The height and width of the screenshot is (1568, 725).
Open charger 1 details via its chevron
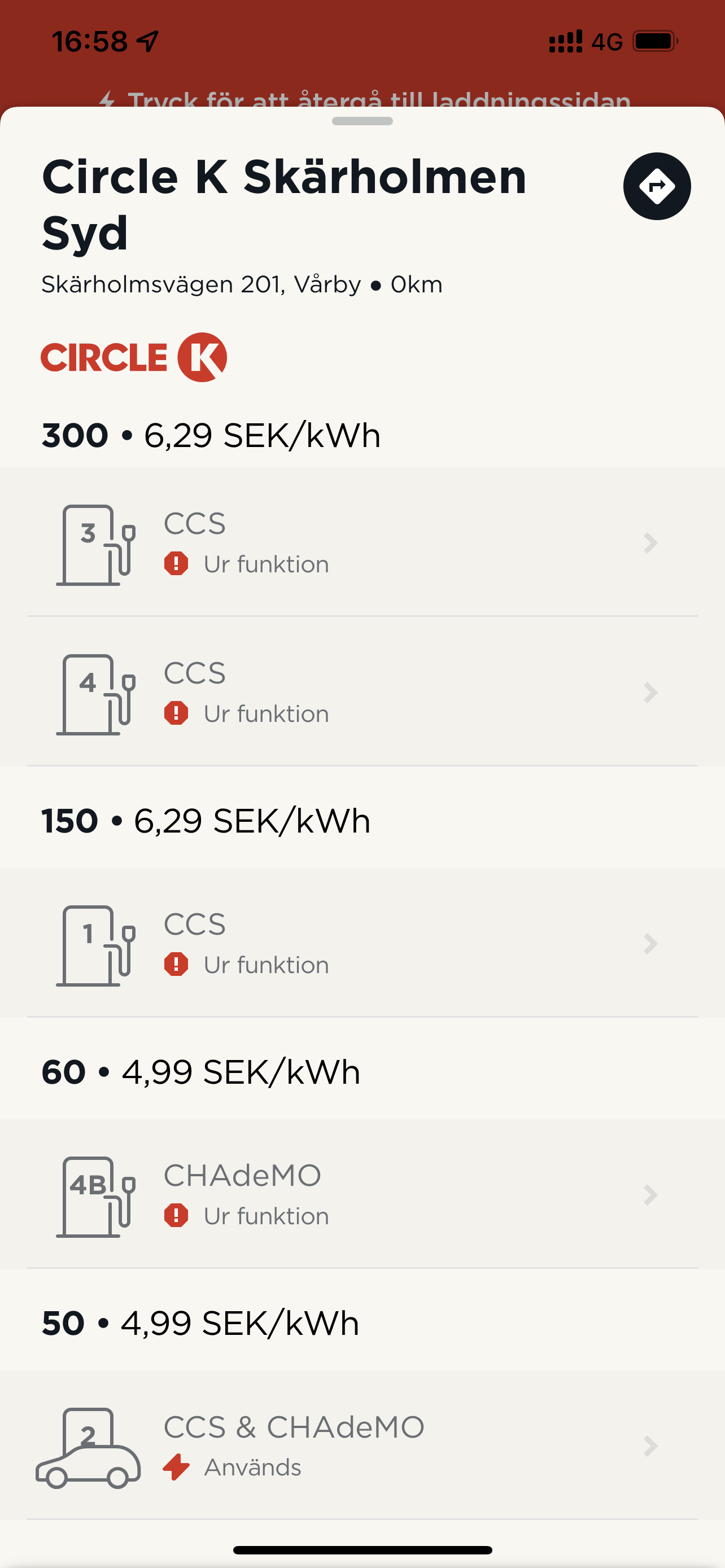pos(650,944)
